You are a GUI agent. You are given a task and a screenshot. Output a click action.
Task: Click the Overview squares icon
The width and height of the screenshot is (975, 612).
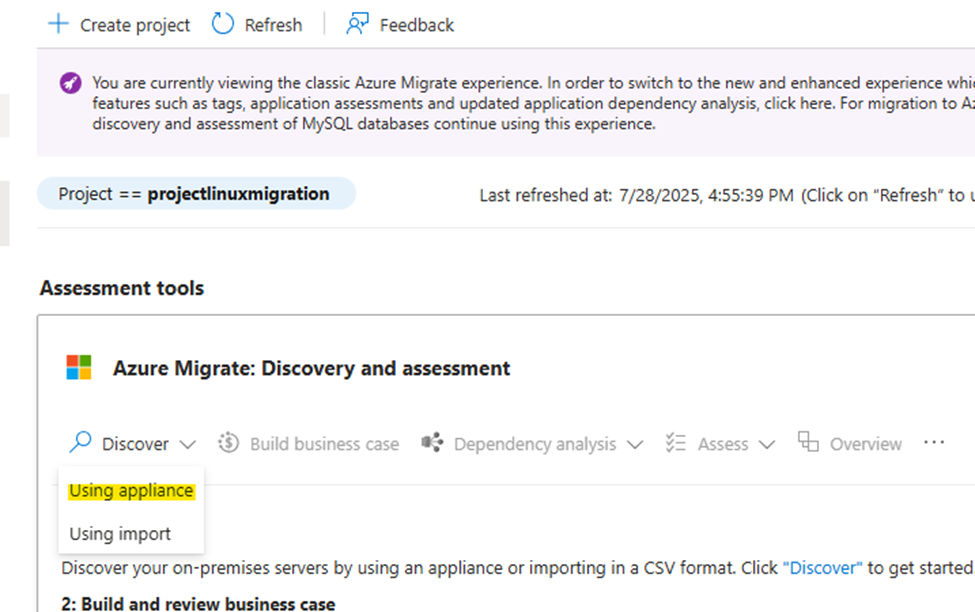[808, 442]
